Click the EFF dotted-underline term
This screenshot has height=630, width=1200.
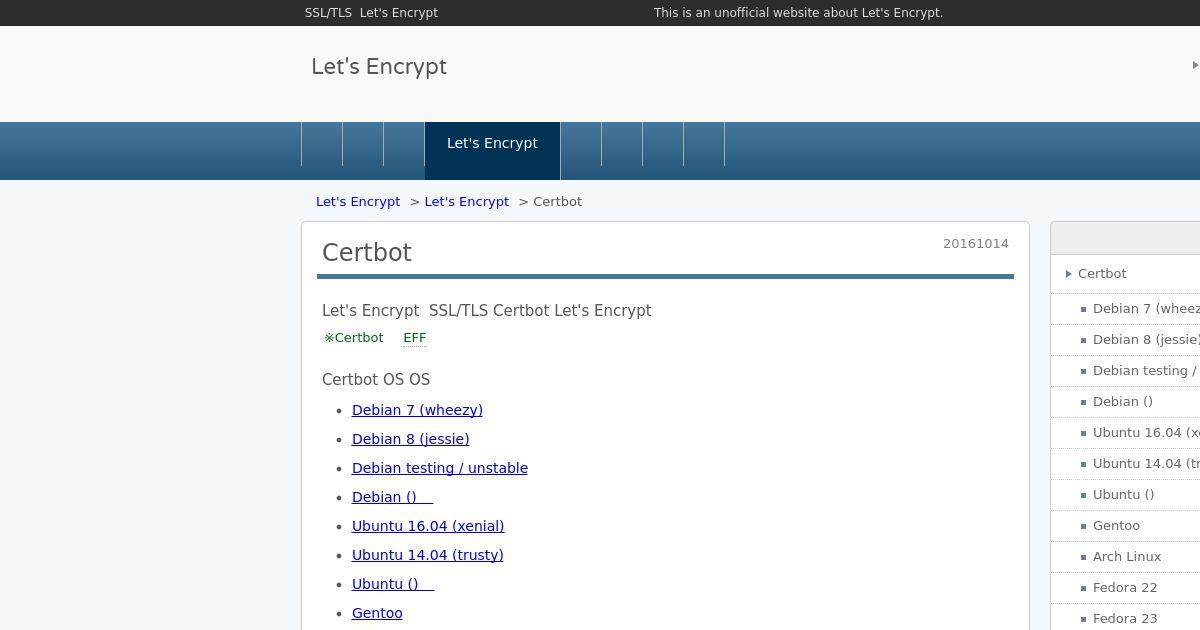pyautogui.click(x=414, y=338)
